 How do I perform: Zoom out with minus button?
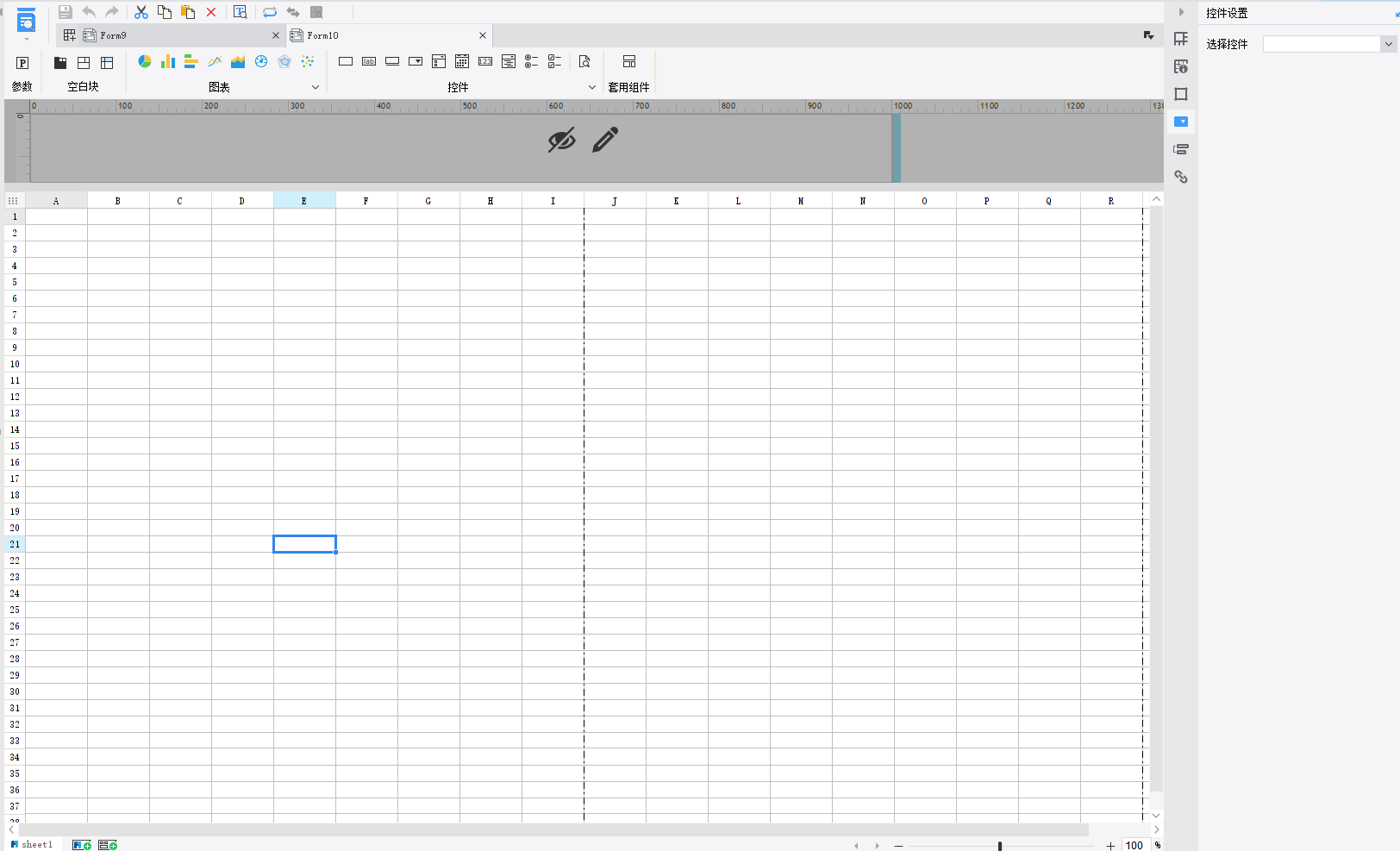[x=898, y=846]
